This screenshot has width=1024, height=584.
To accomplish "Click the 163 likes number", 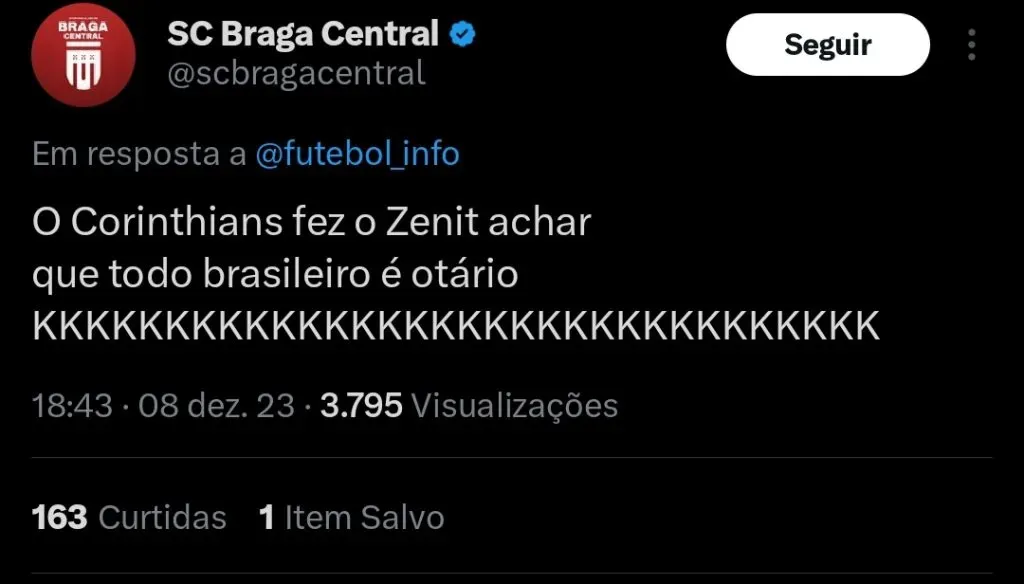I will 60,517.
